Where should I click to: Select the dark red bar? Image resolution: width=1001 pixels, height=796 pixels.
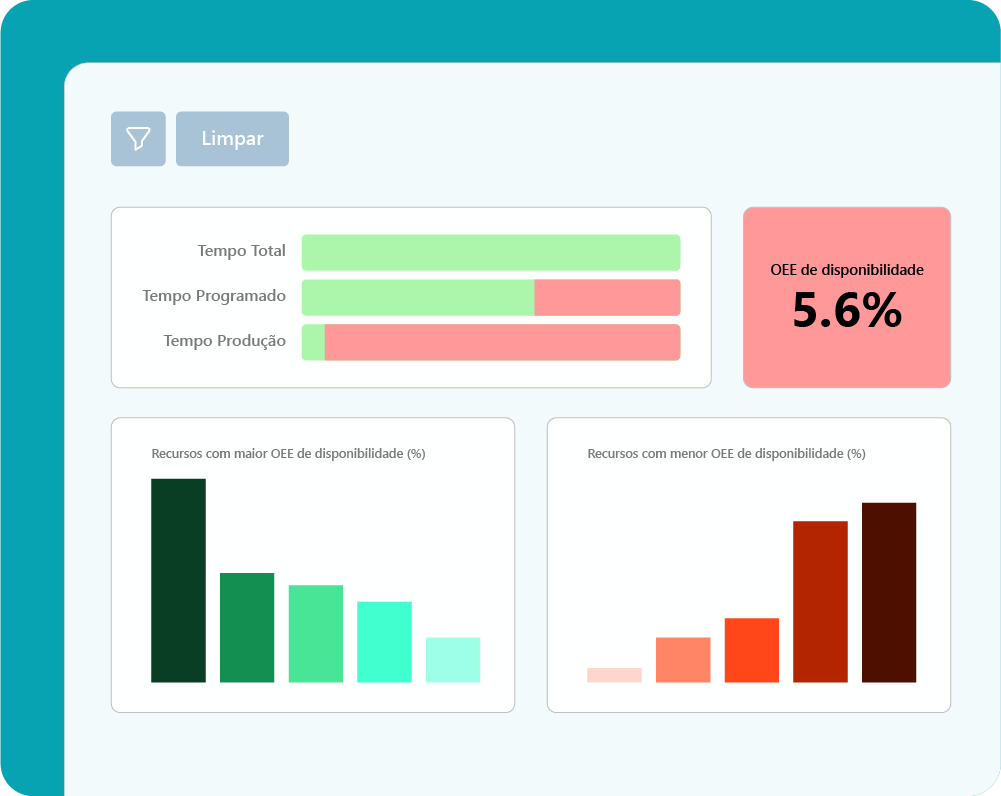click(x=820, y=602)
